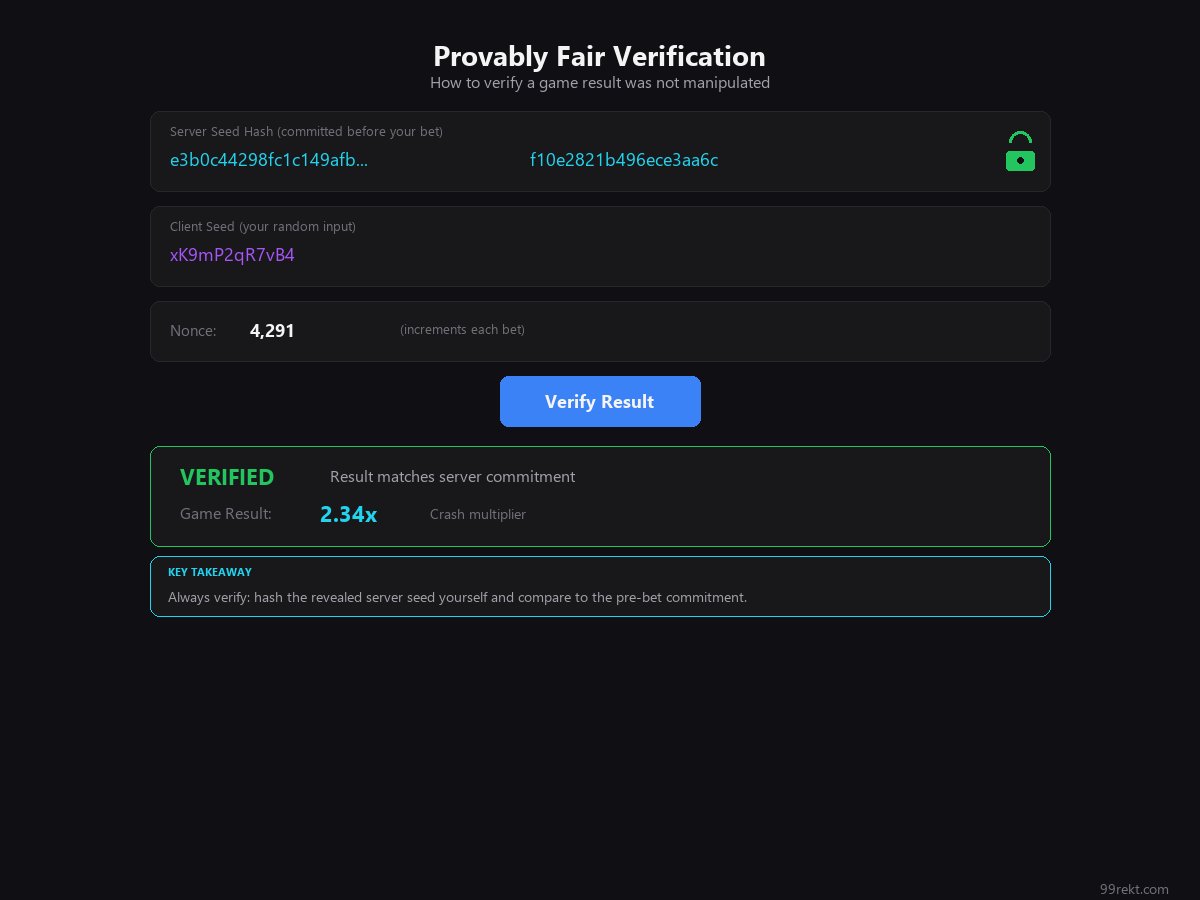Image resolution: width=1200 pixels, height=900 pixels.
Task: Open the 99rekt.com watermark link
Action: (x=1133, y=889)
